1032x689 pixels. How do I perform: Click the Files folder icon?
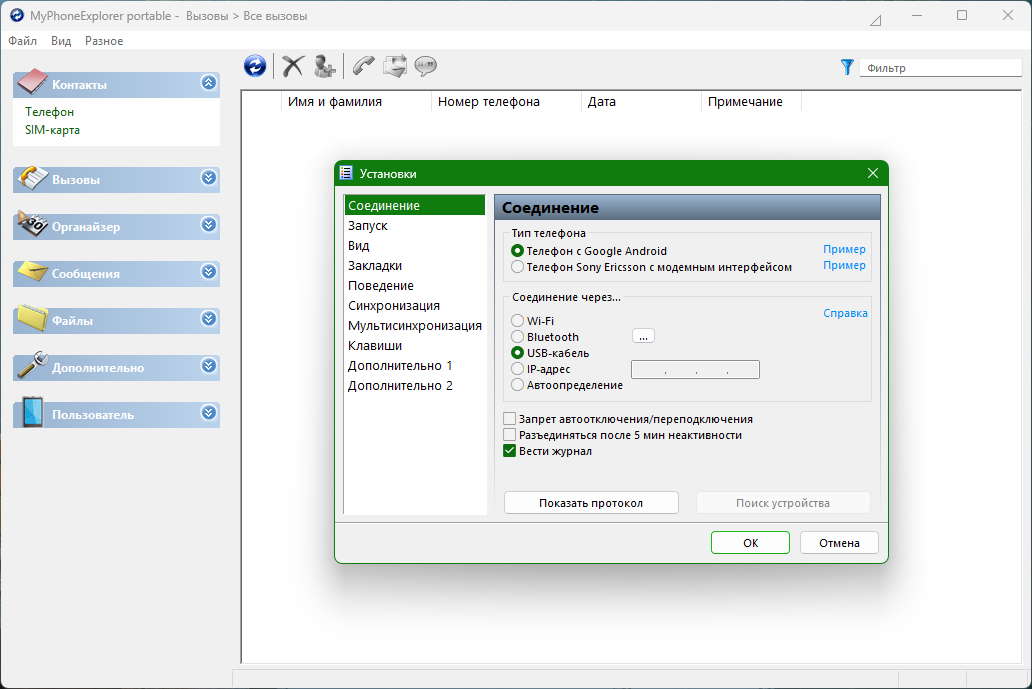32,318
